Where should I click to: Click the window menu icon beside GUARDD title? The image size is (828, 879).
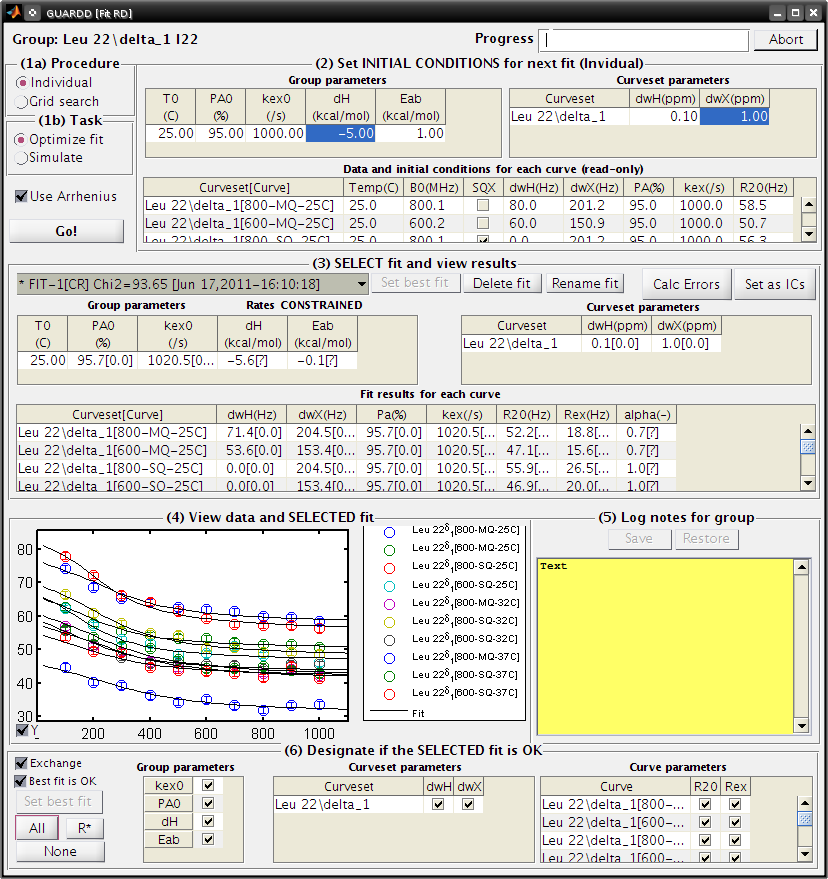(33, 12)
